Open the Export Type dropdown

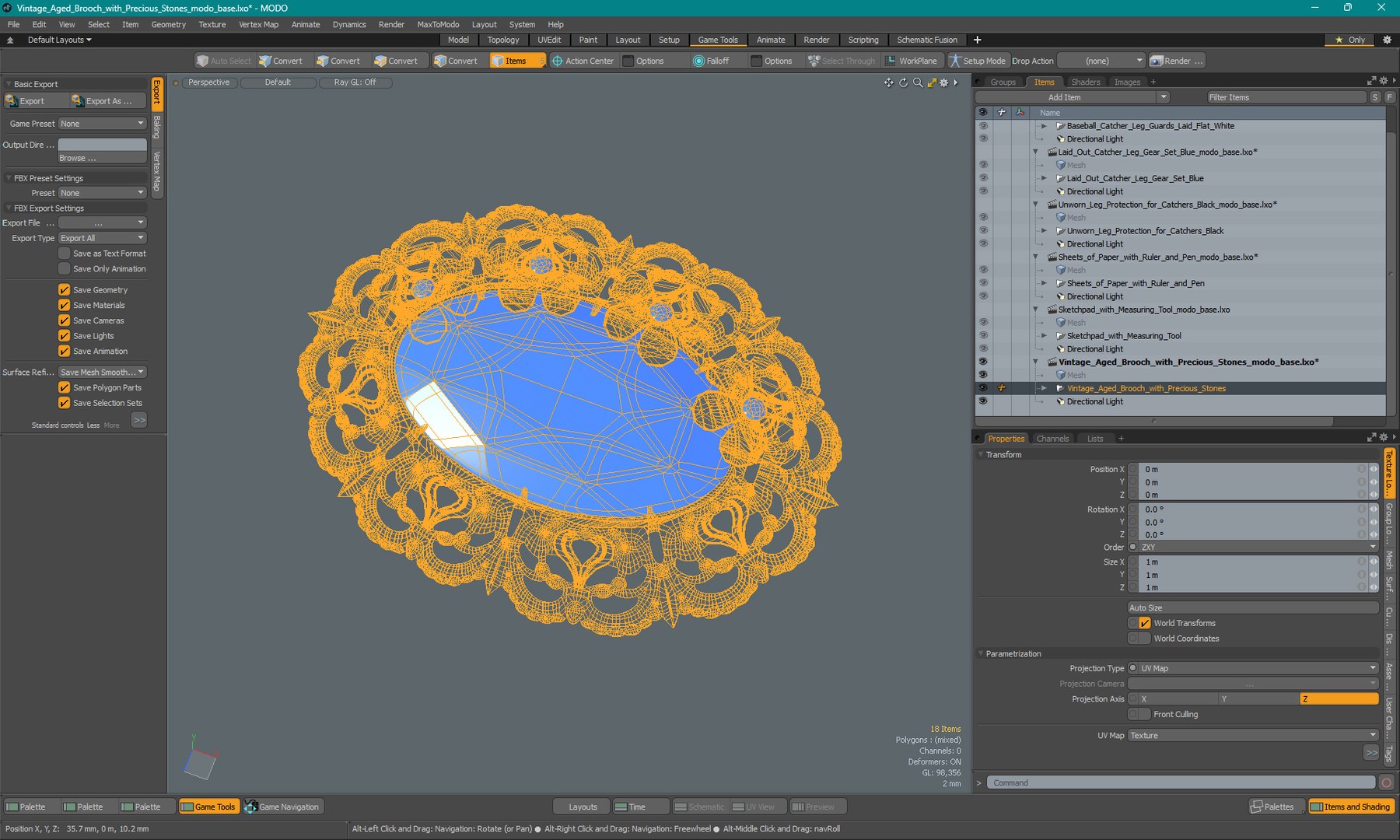[103, 238]
